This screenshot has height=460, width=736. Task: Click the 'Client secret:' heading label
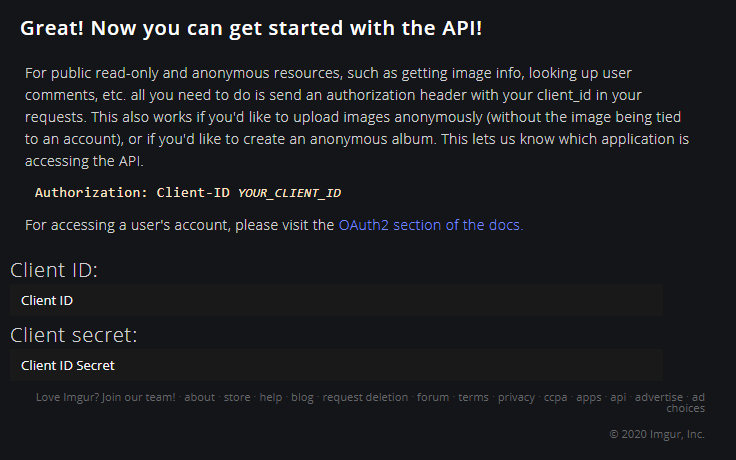(74, 335)
